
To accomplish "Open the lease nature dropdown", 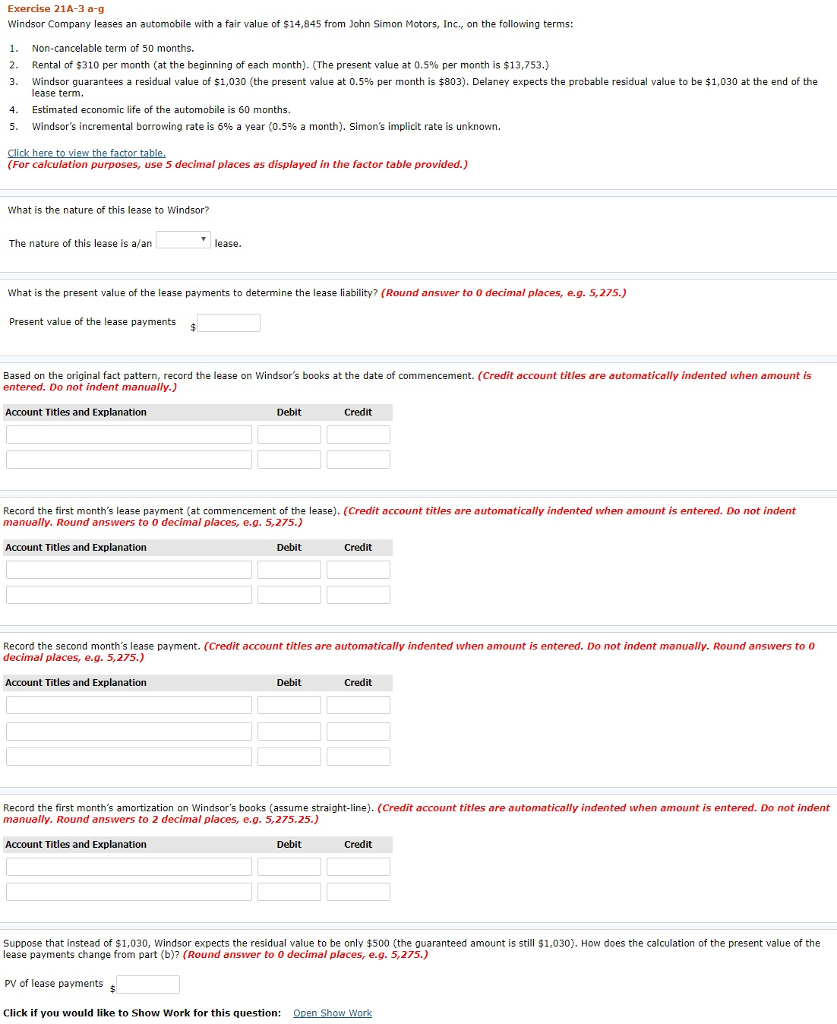I will (183, 241).
